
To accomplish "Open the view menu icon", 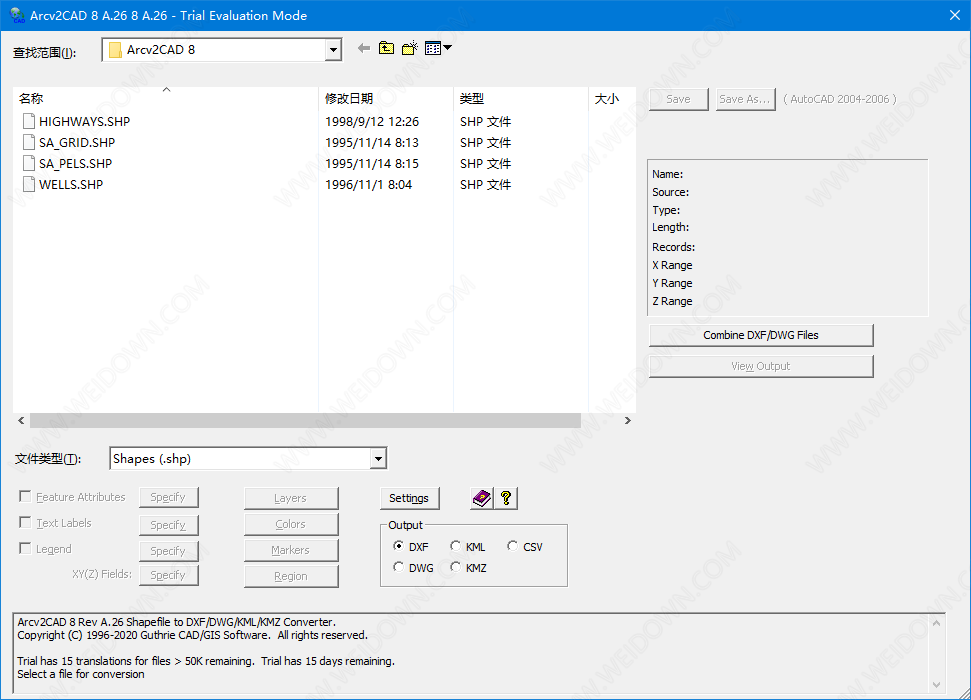I will pos(438,48).
